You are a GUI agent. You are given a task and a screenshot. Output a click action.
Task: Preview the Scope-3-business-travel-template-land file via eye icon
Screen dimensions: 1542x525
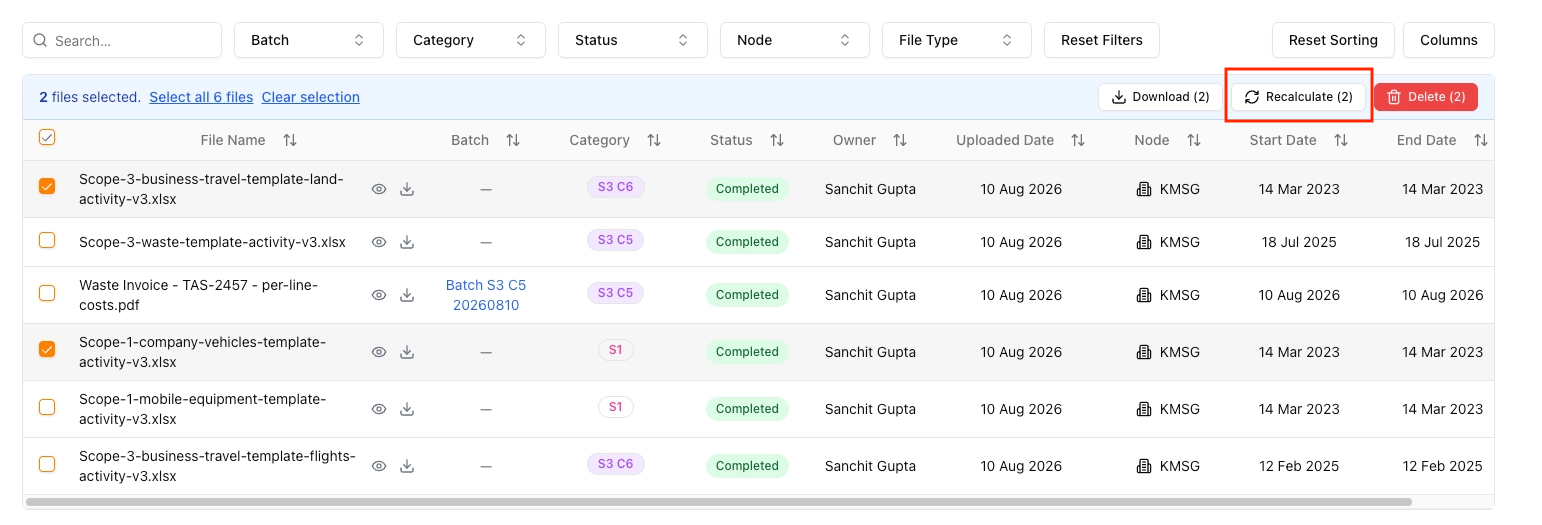tap(379, 189)
